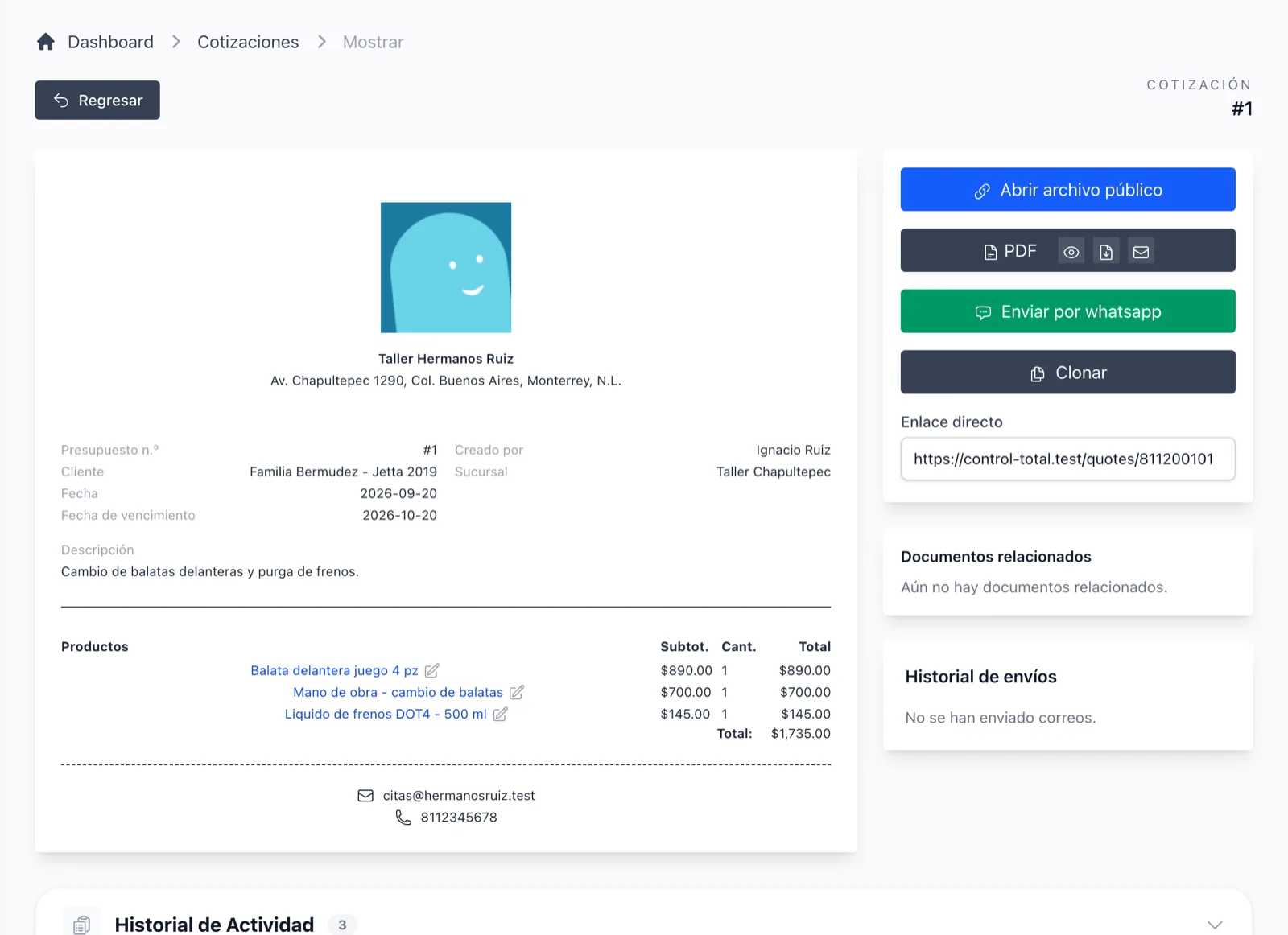Image resolution: width=1288 pixels, height=935 pixels.
Task: Open Balata delantera juego 4 pz product link
Action: [334, 670]
